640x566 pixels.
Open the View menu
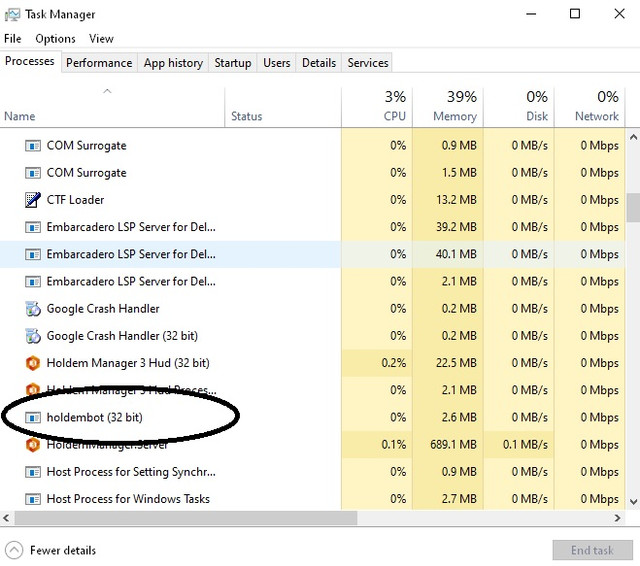[x=101, y=39]
